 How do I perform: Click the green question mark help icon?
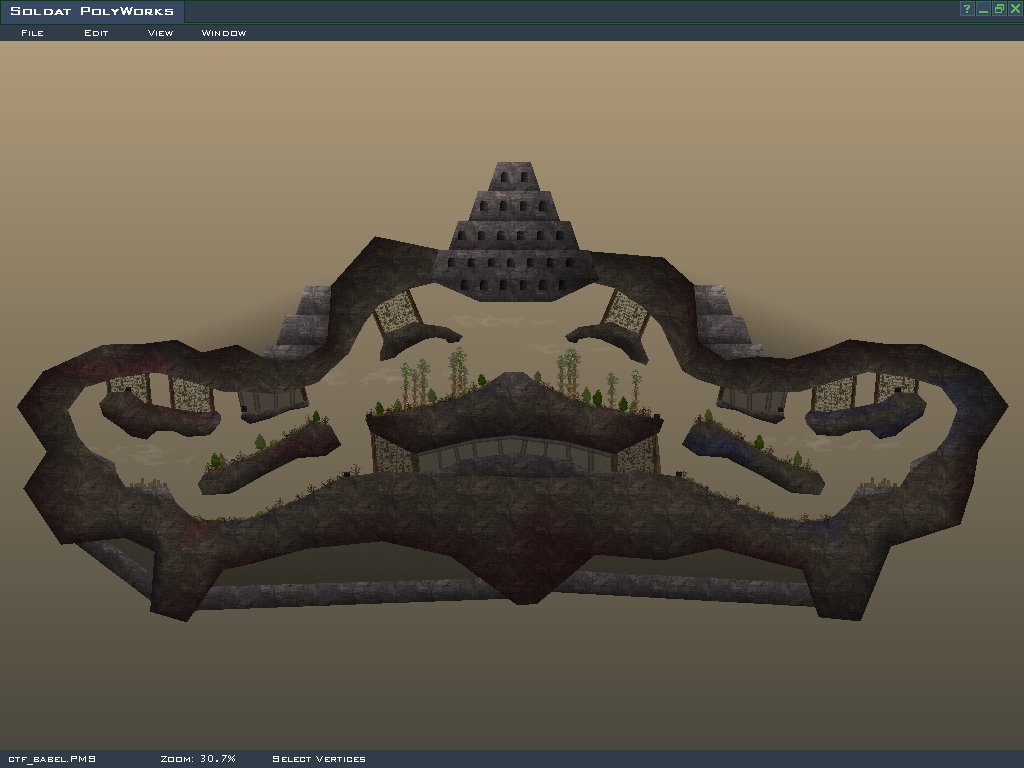(967, 9)
